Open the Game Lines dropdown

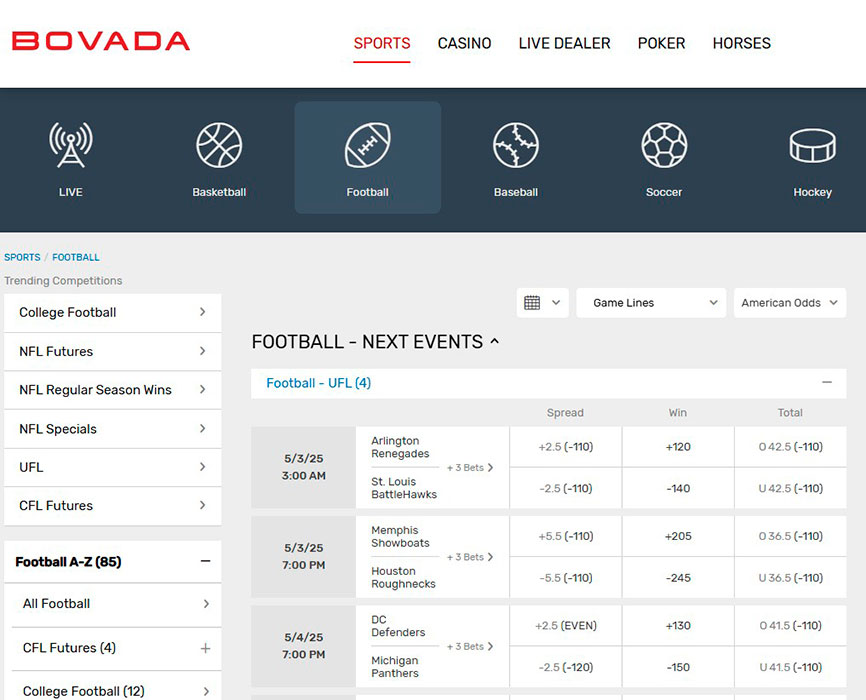click(651, 302)
